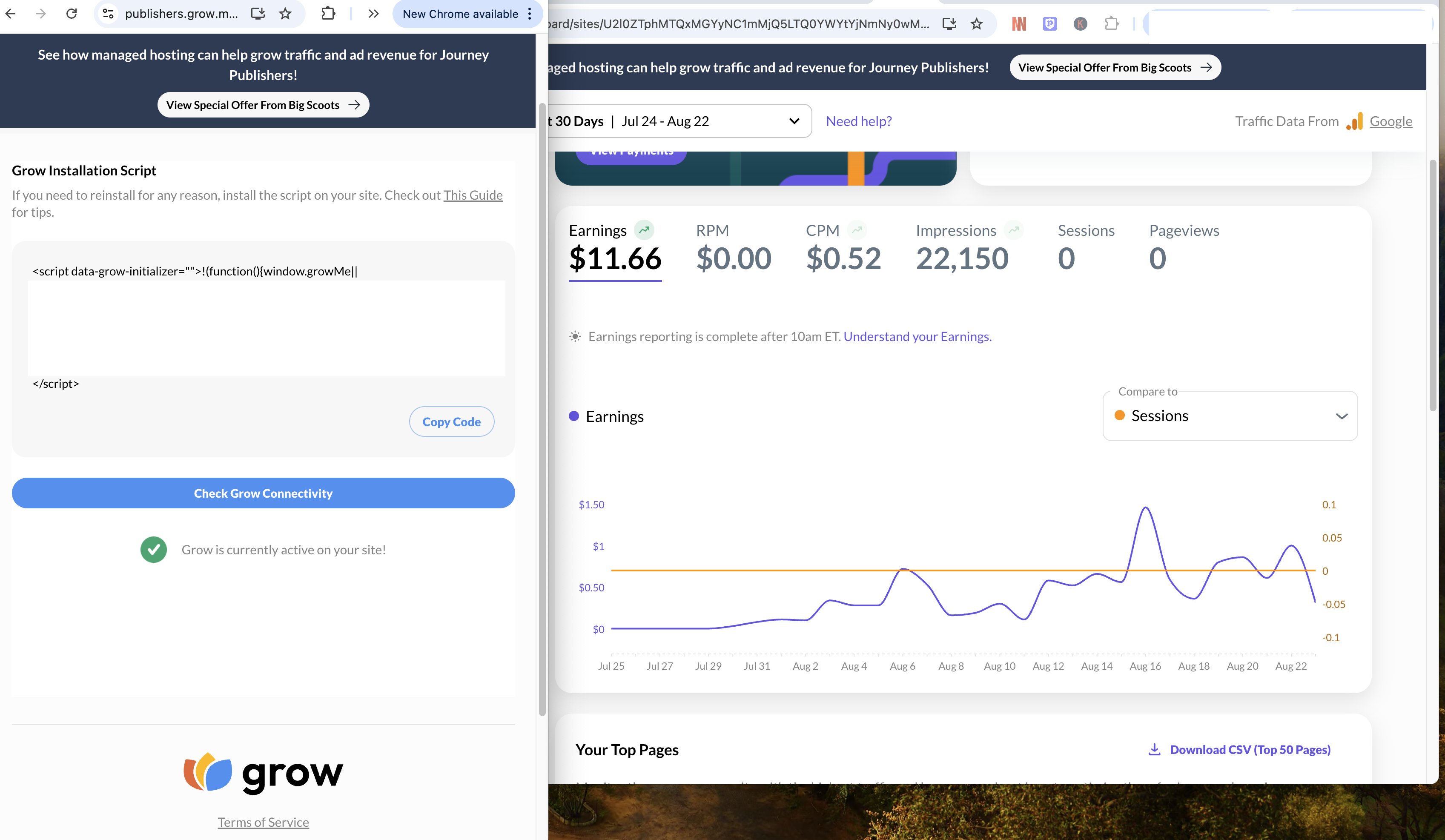Bookmark the left window's page with star
Screen dimensions: 1445x840
click(x=285, y=13)
